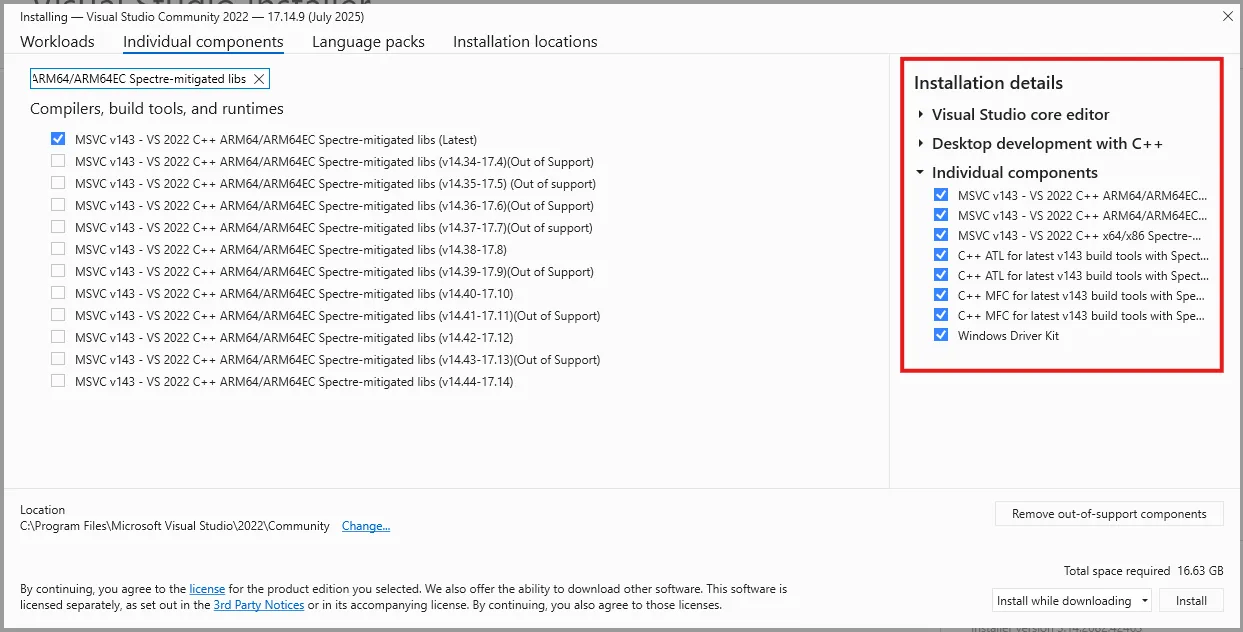This screenshot has width=1243, height=632.
Task: Check the v14.35-17.5 Spectre-mitigated libs box
Action: [58, 184]
